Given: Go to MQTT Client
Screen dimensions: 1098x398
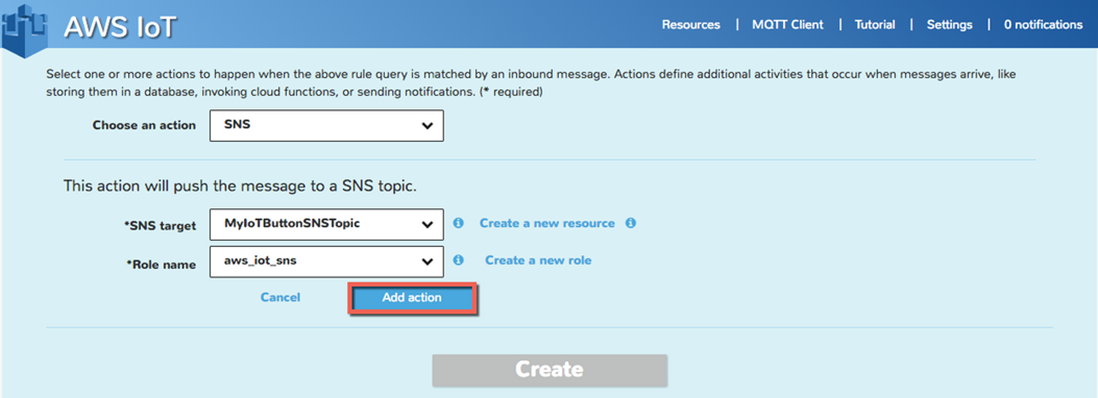Looking at the screenshot, I should click(x=788, y=25).
